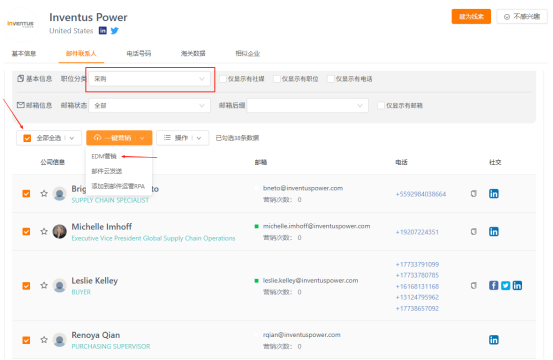Select the 邮件联系人 tab
The width and height of the screenshot is (553, 360).
click(81, 54)
